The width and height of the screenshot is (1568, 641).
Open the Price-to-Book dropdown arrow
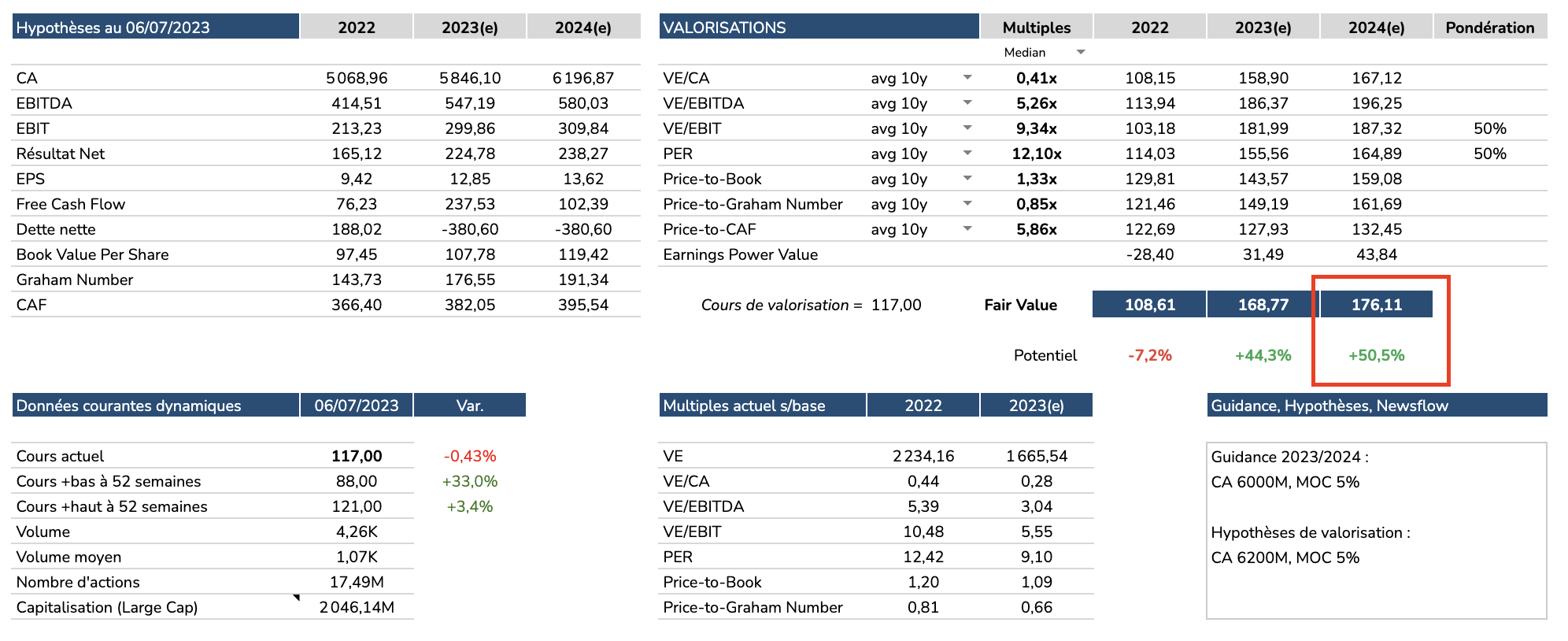click(967, 178)
